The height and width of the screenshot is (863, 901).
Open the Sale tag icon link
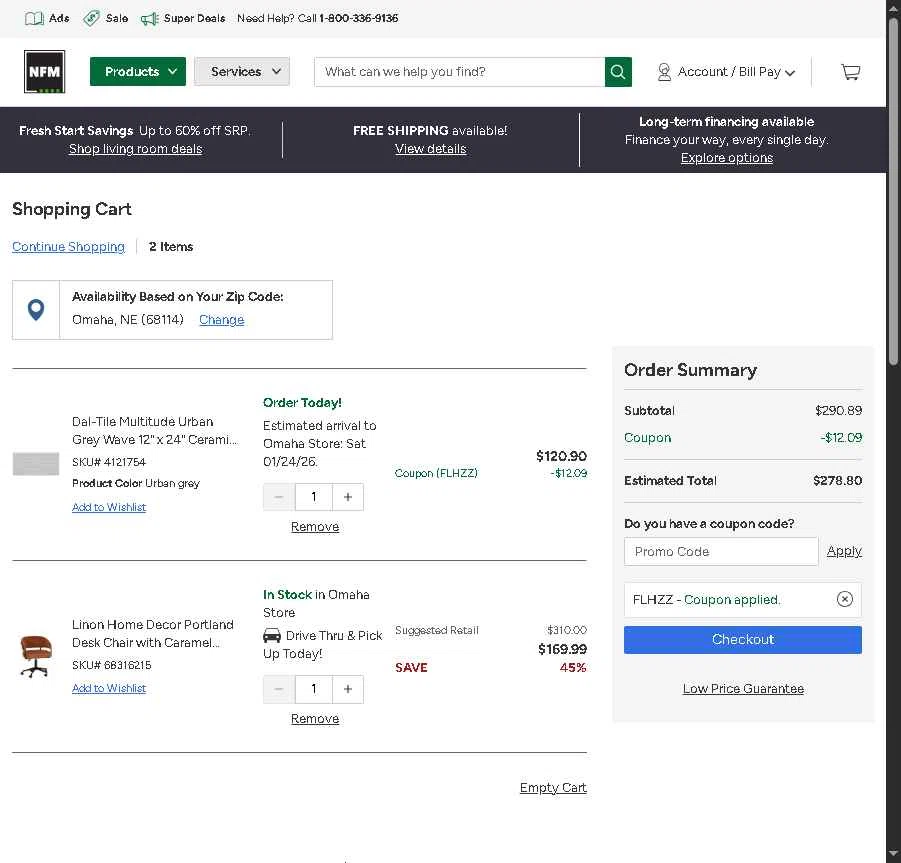tap(105, 18)
